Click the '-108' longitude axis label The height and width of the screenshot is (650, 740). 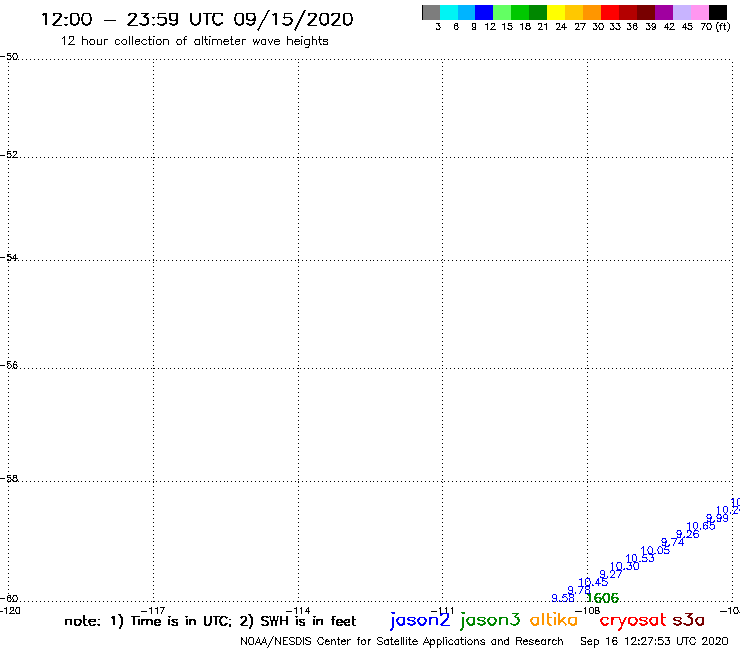point(588,611)
